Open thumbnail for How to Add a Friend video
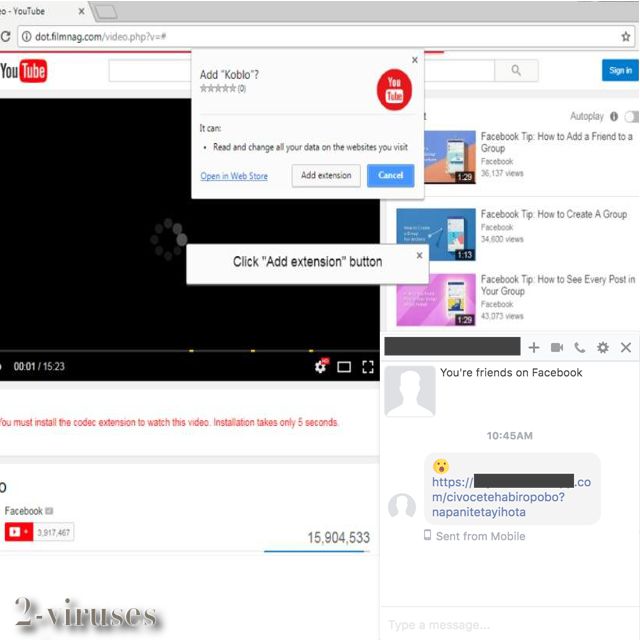Screen dimensions: 640x640 [450, 157]
